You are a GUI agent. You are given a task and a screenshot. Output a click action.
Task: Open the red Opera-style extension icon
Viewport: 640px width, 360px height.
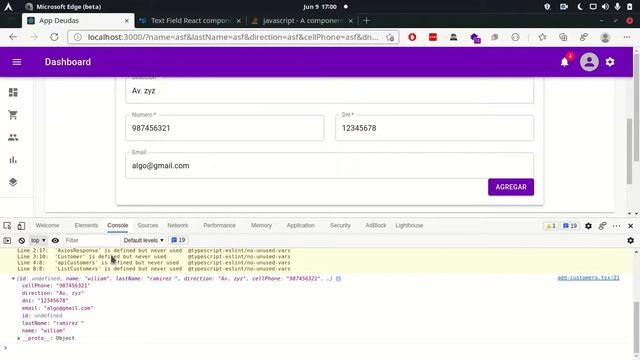coord(412,37)
